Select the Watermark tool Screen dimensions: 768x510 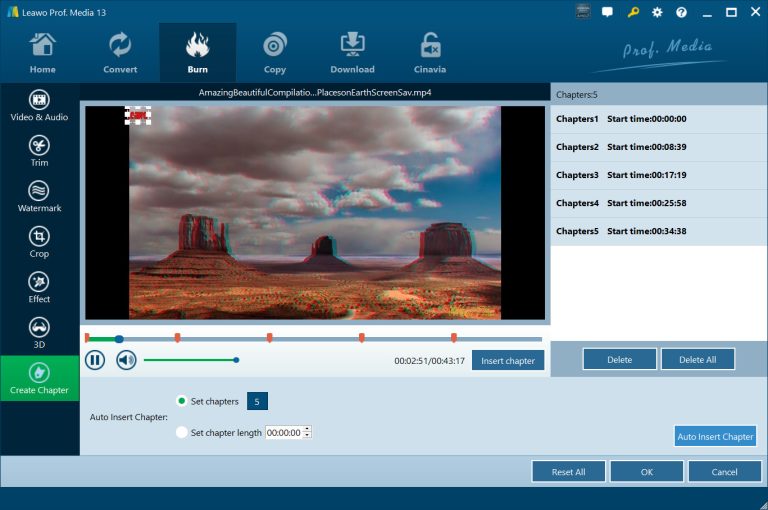(39, 196)
